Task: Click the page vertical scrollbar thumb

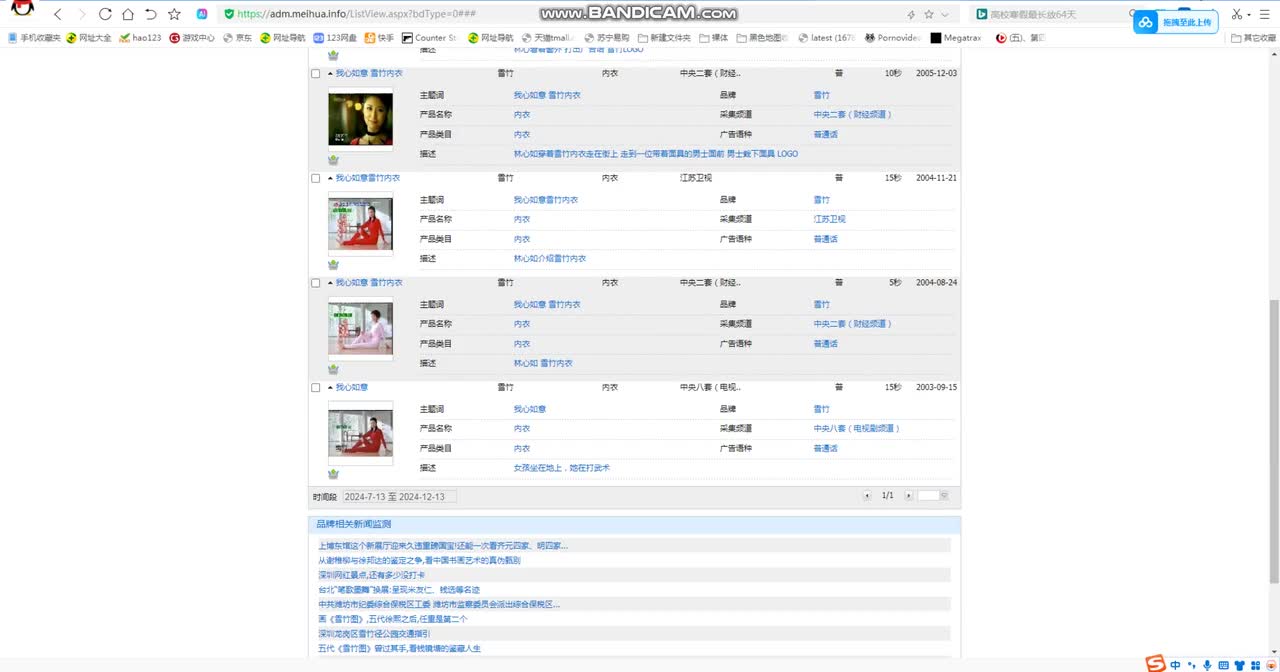Action: click(x=1274, y=440)
